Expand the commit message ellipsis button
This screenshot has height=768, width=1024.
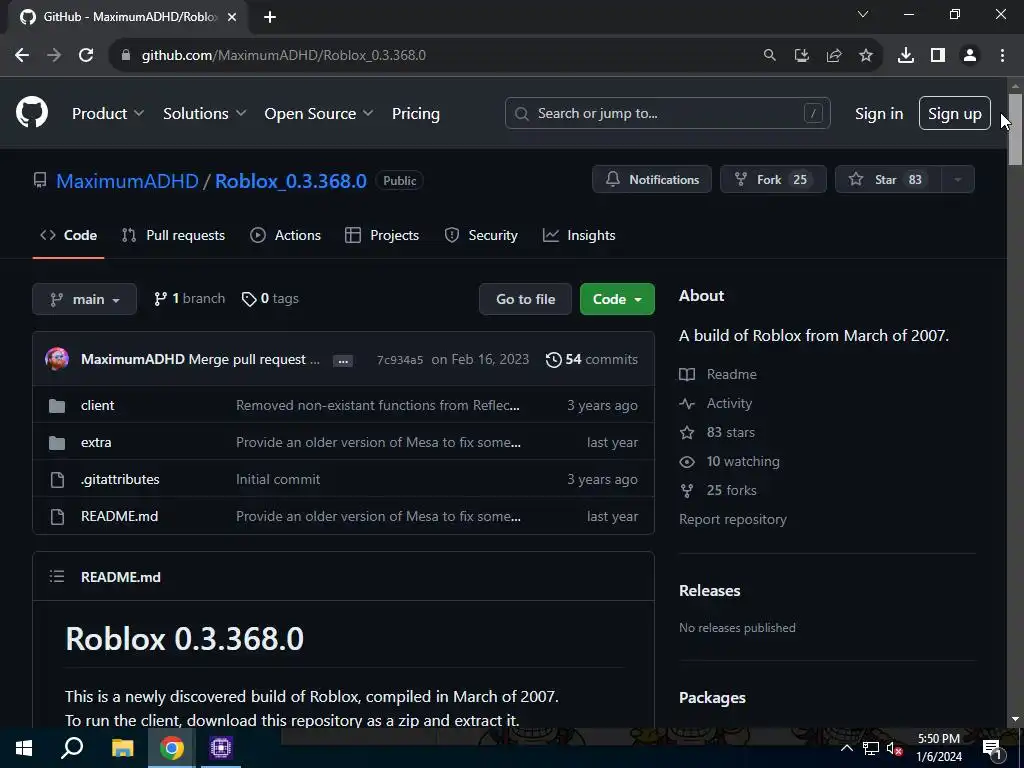point(343,360)
